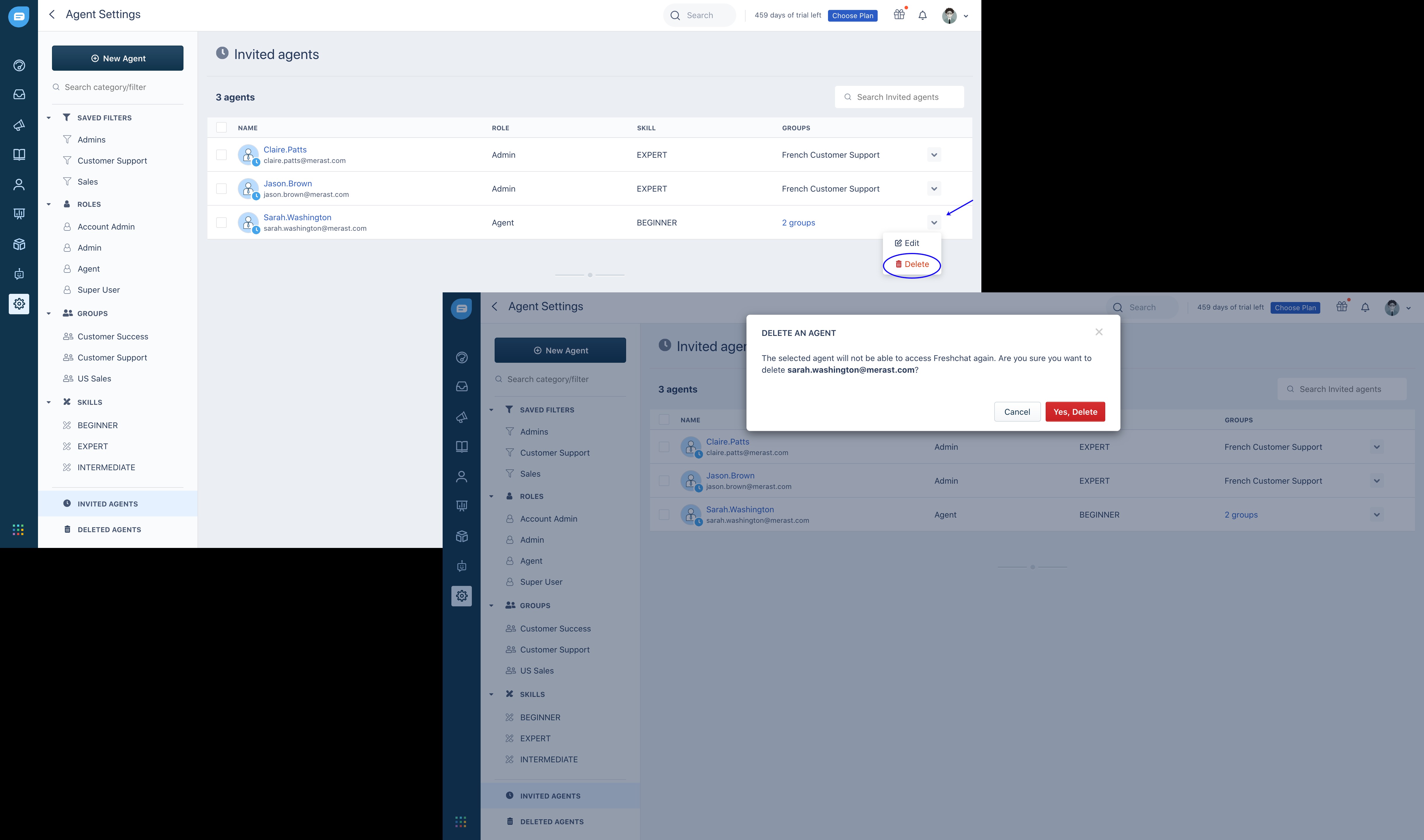Click the bot icon in sidebar
The height and width of the screenshot is (840, 1424).
pyautogui.click(x=19, y=275)
